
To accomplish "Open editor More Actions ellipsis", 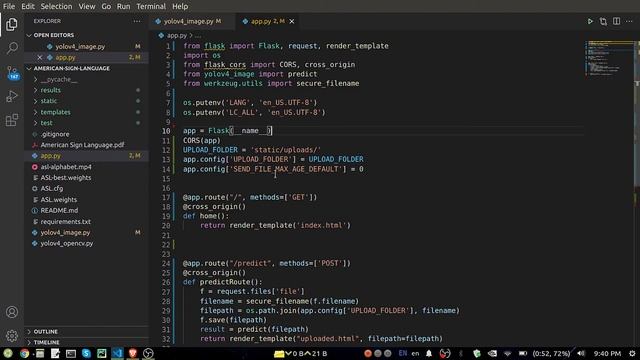I will 629,21.
